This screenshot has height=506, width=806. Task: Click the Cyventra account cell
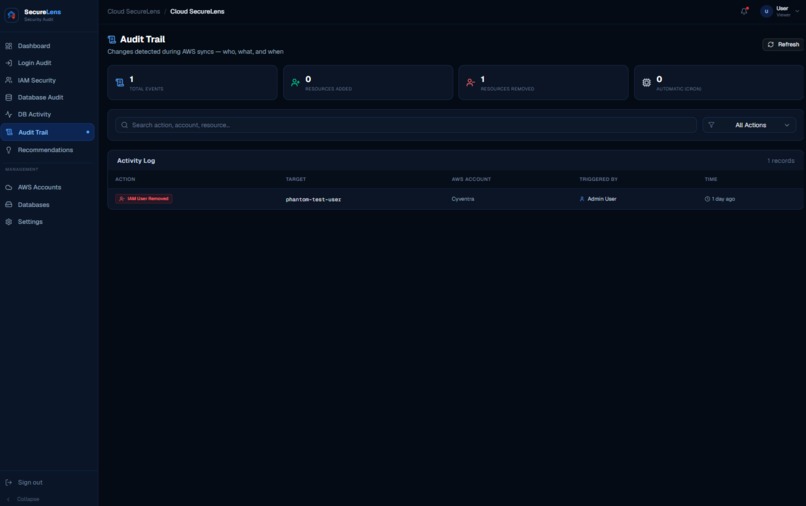tap(463, 199)
